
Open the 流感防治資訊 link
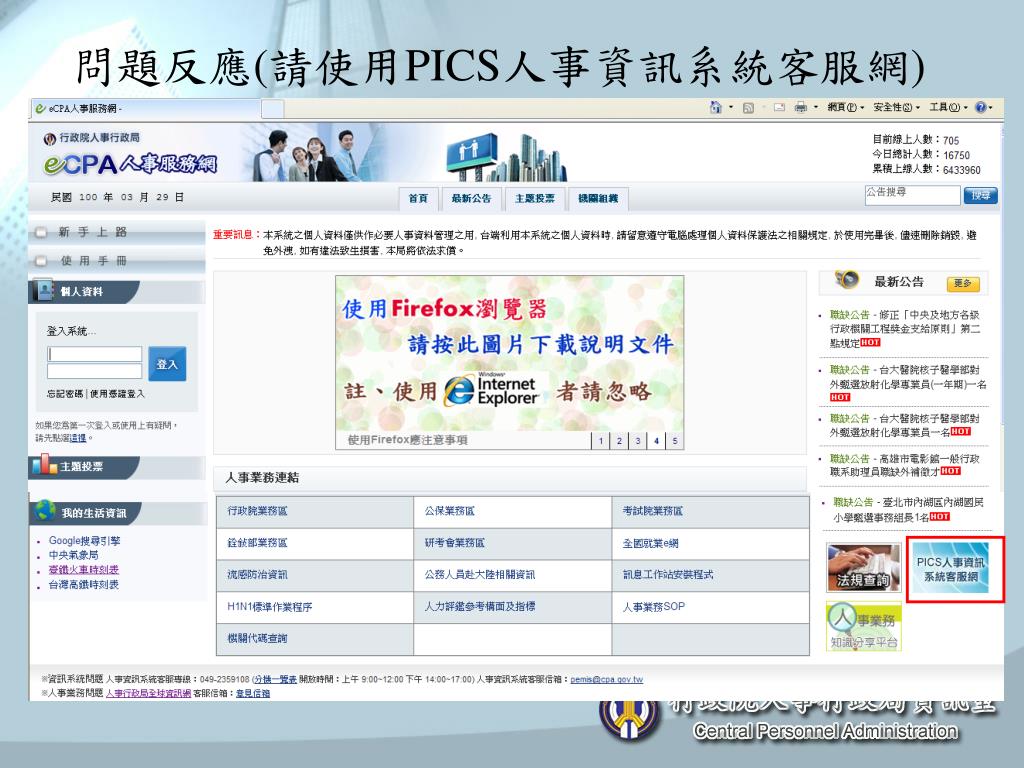point(257,575)
